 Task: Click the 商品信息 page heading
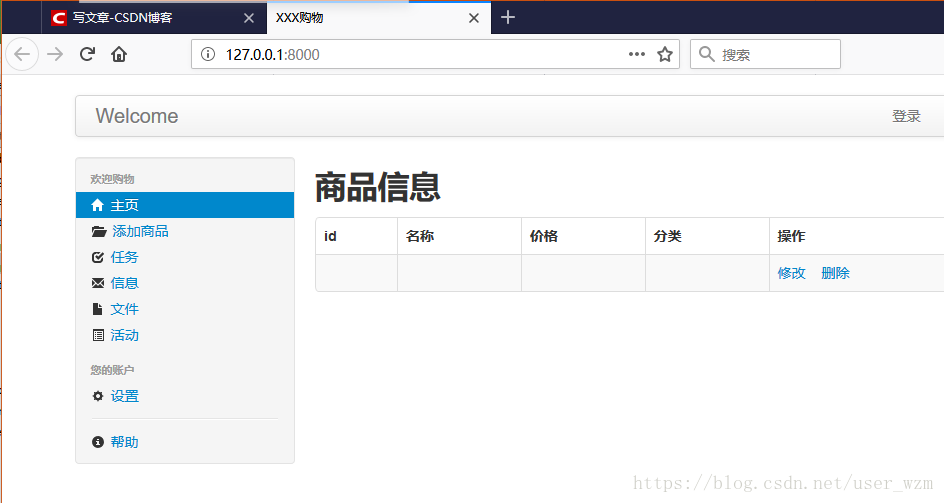tap(377, 187)
